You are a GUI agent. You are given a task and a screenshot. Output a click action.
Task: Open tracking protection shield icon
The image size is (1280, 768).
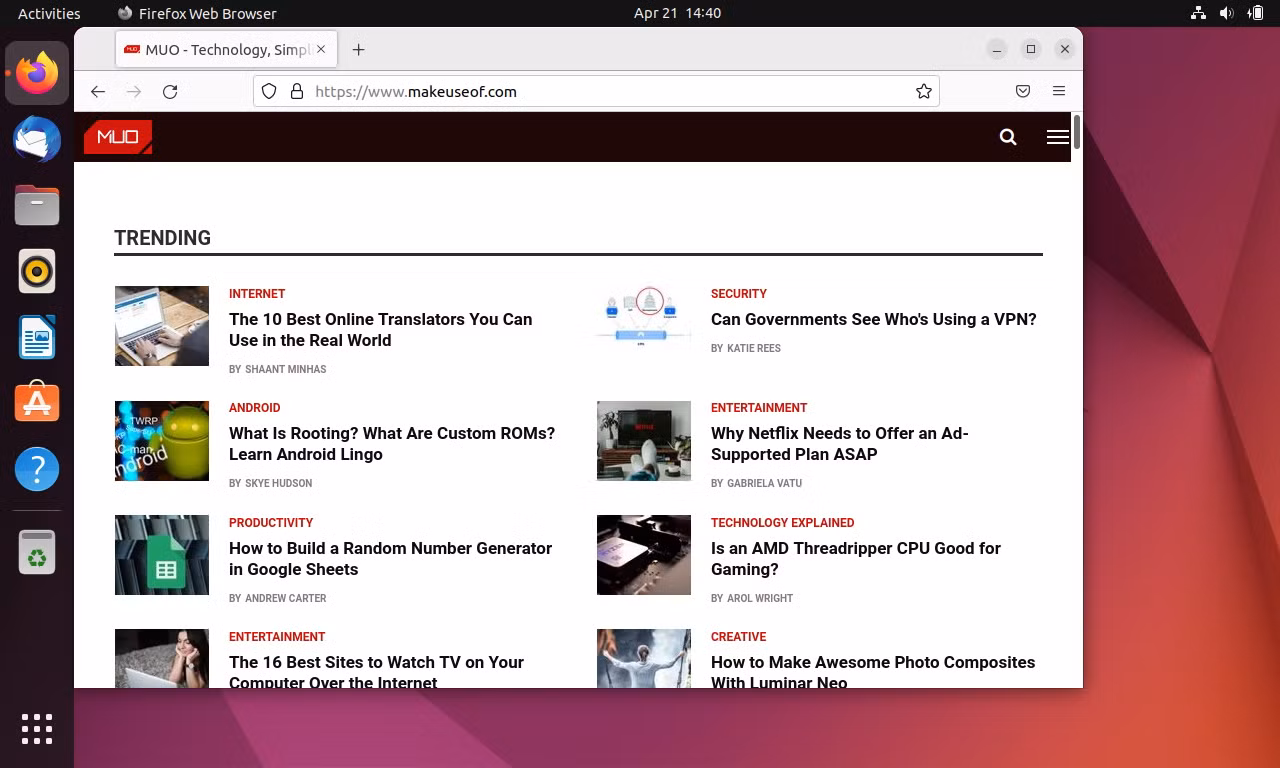click(x=269, y=91)
